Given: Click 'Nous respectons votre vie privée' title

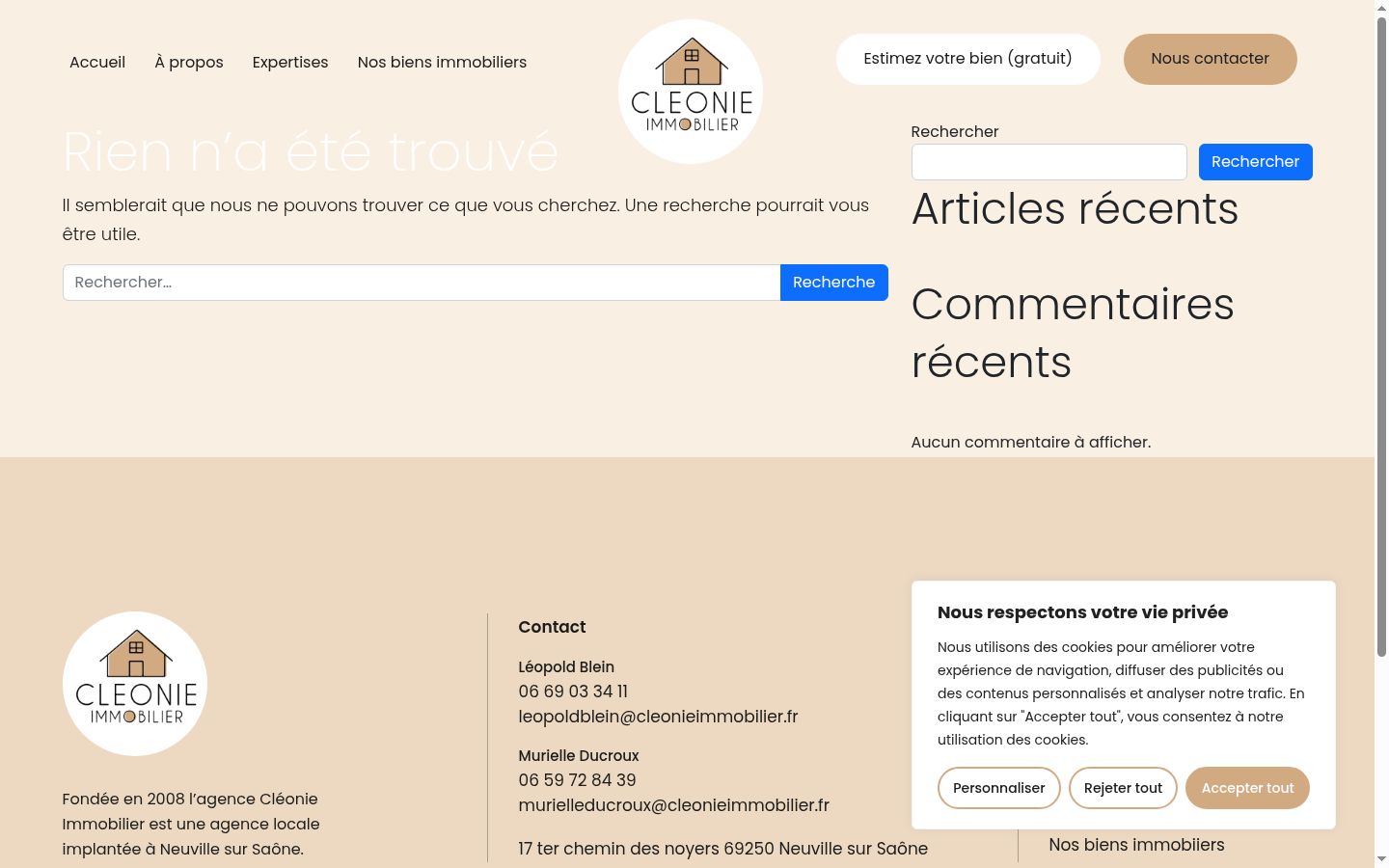Looking at the screenshot, I should pos(1082,612).
